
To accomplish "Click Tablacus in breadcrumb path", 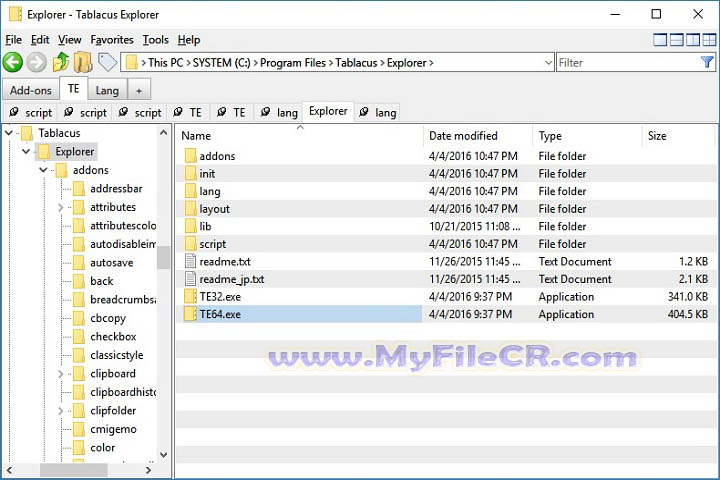I will (x=356, y=63).
